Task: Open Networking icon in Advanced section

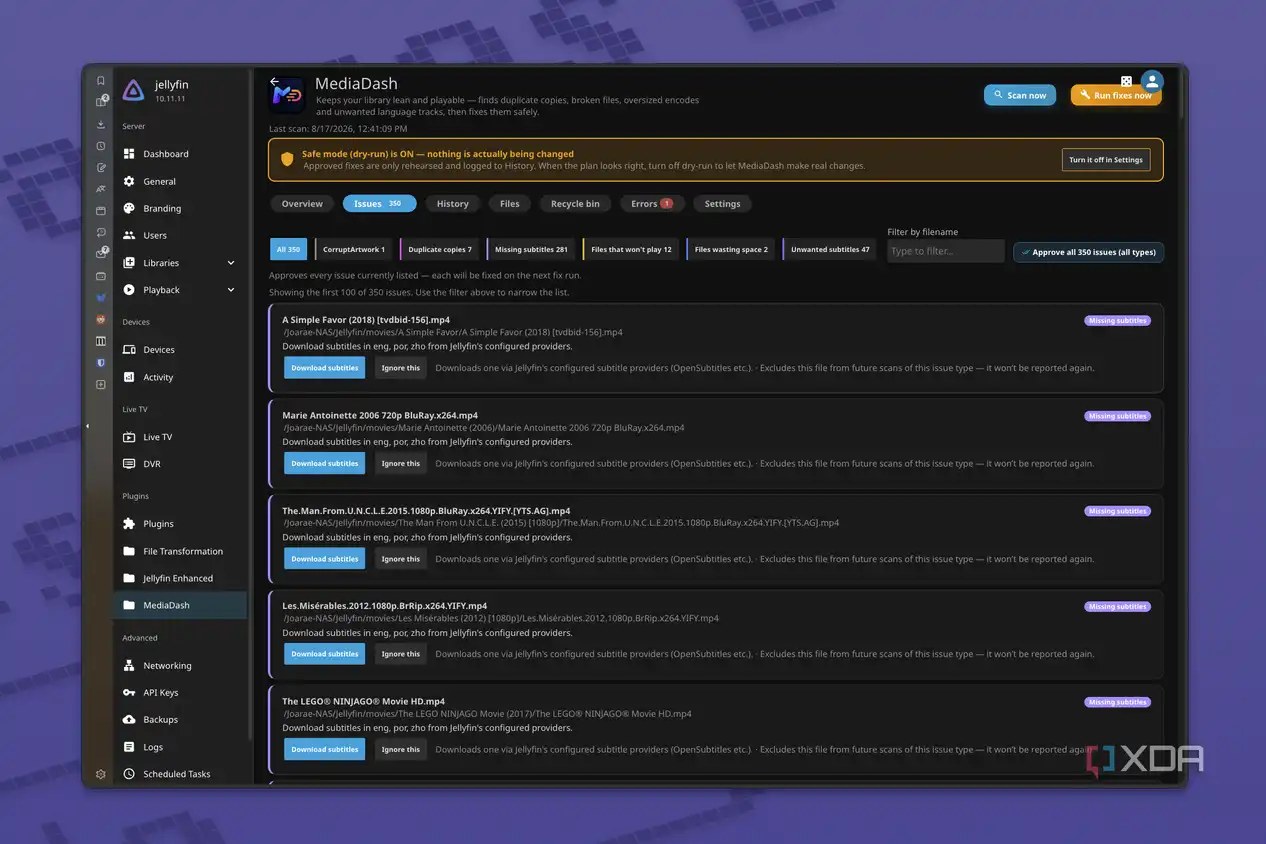Action: click(129, 665)
